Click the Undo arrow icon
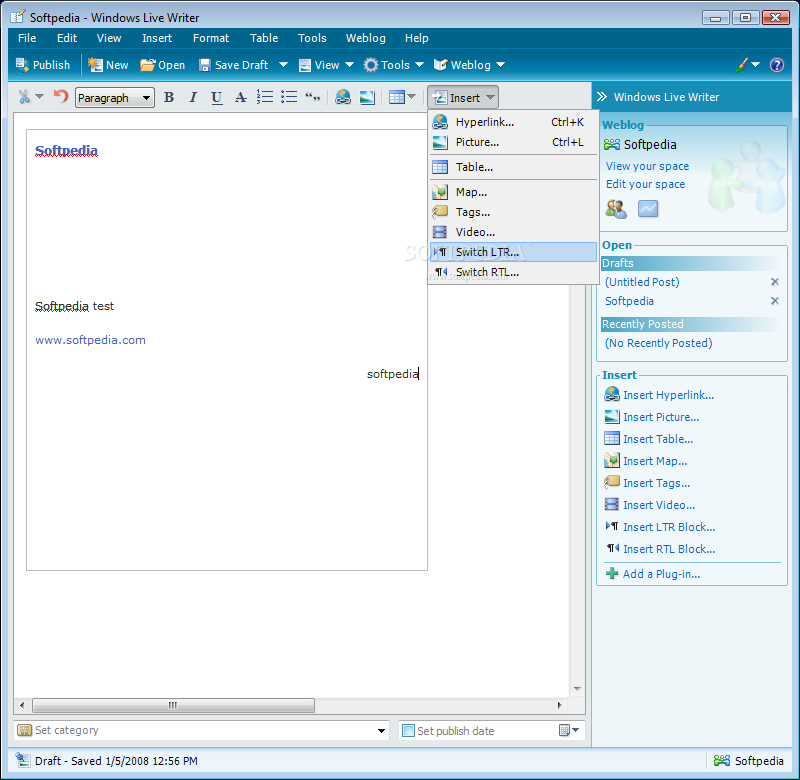 pos(61,96)
